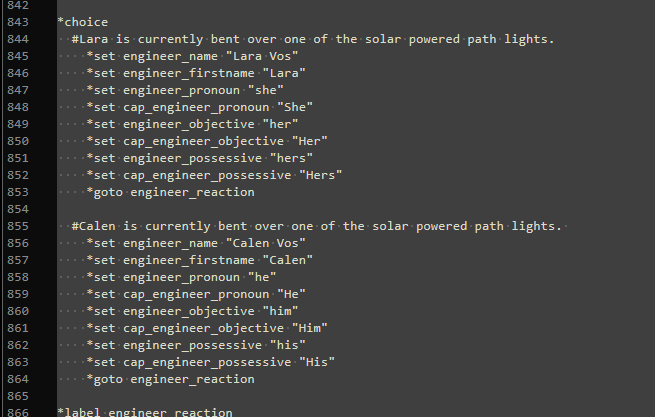Click the cap_engineer_possessive "Hers" line

pos(214,175)
